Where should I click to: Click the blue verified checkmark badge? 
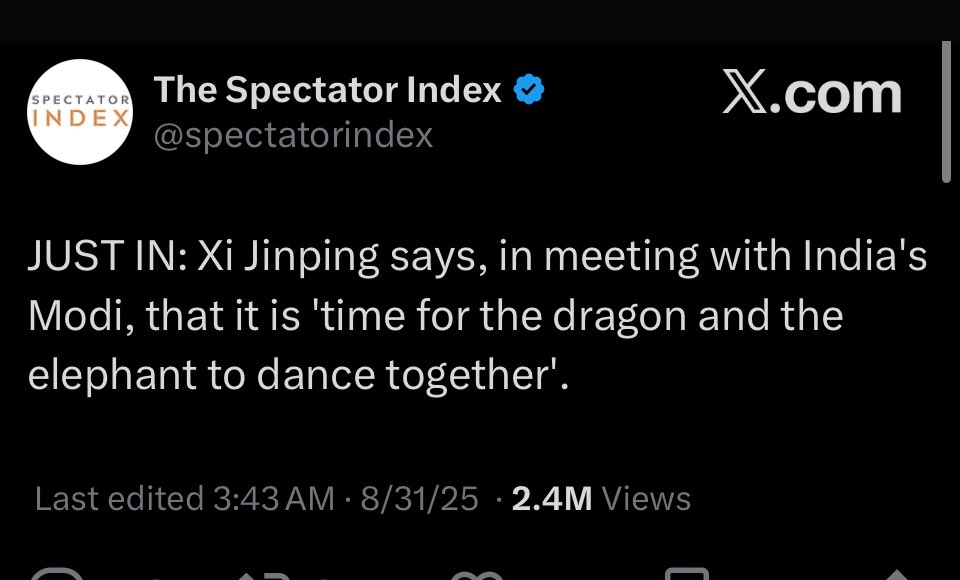pos(529,91)
